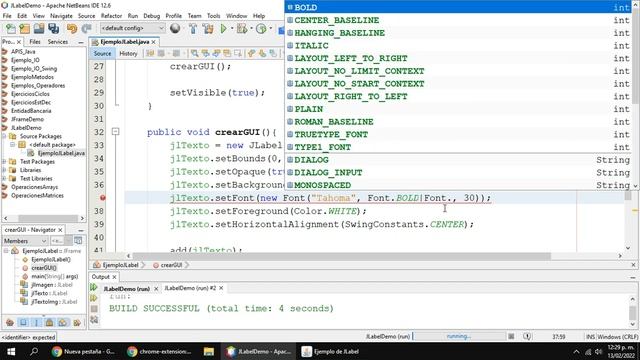Screen dimensions: 640x360
Task: Click the New File toolbar icon
Action: [x=11, y=28]
